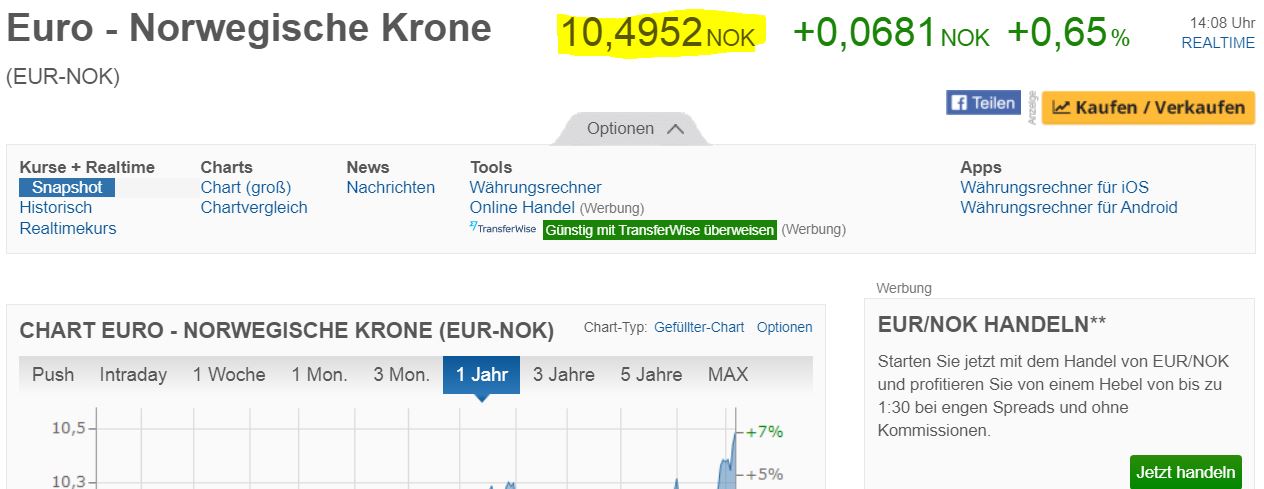Viewport: 1264px width, 489px height.
Task: Click the green Jetzt handeln button
Action: [x=1185, y=472]
